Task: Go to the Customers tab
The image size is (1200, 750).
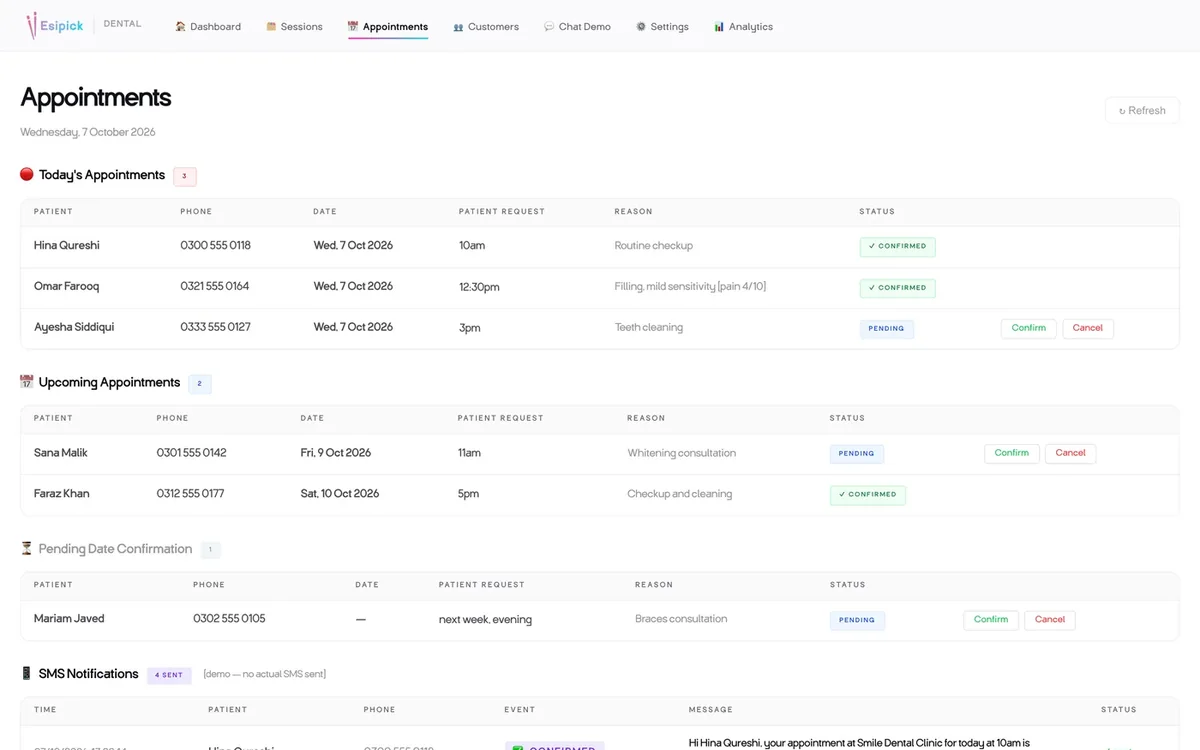Action: [x=486, y=27]
